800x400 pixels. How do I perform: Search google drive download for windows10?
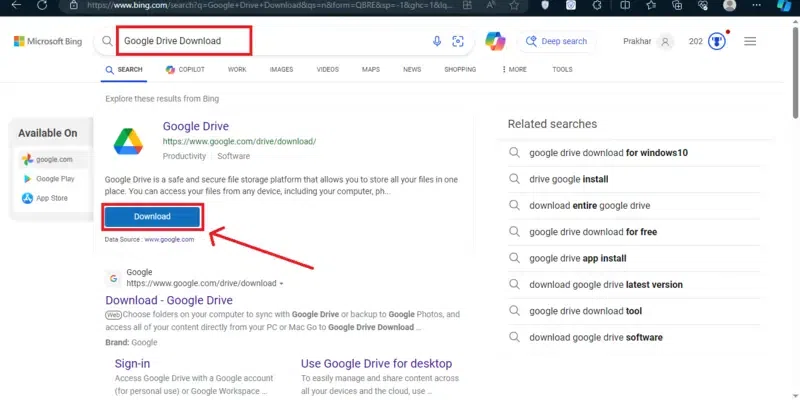coord(608,153)
